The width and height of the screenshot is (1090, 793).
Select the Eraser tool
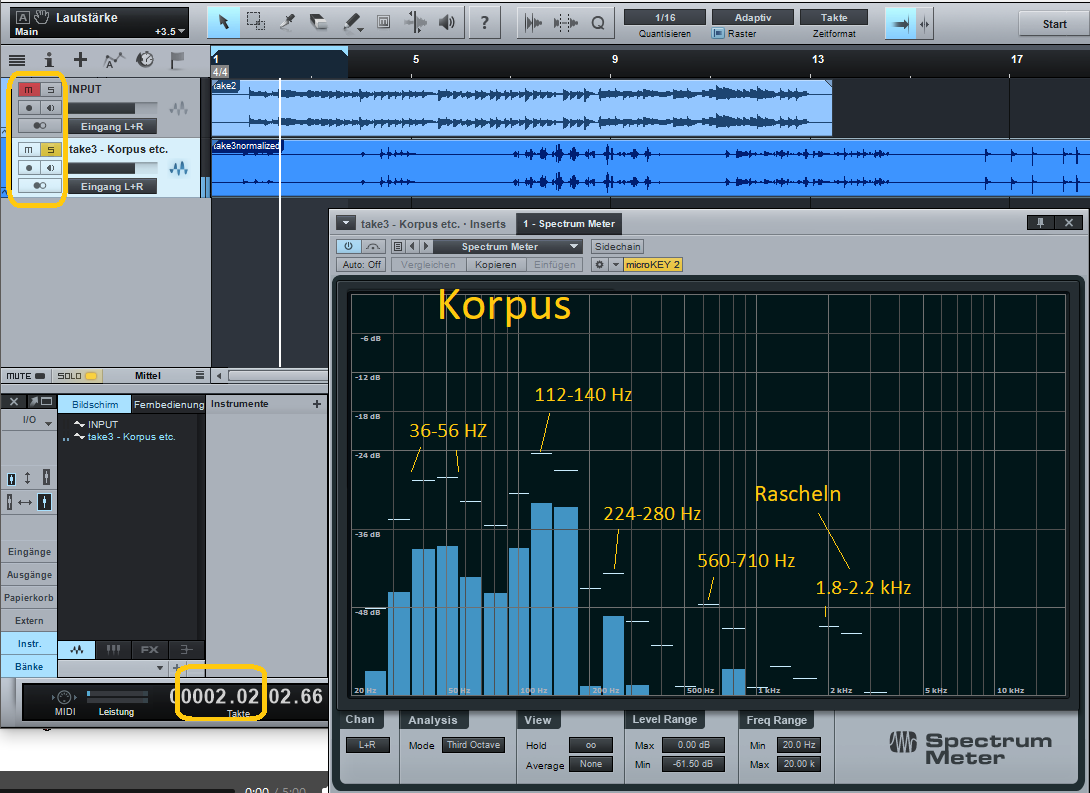[x=319, y=22]
